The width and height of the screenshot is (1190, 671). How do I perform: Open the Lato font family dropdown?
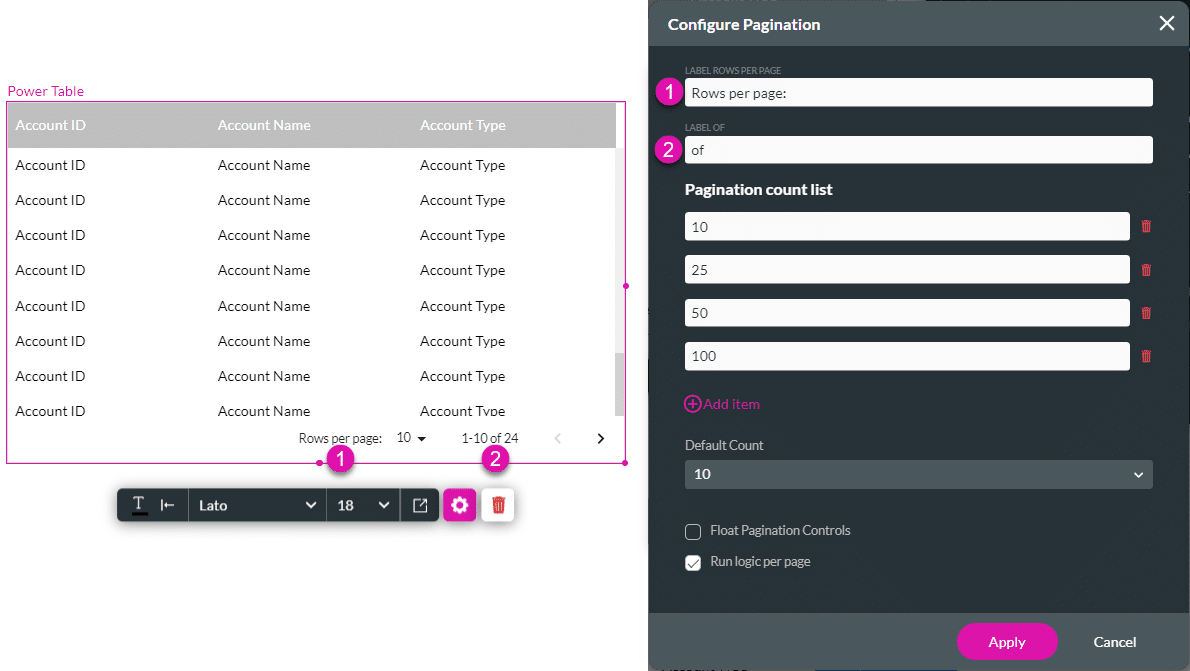pos(256,504)
